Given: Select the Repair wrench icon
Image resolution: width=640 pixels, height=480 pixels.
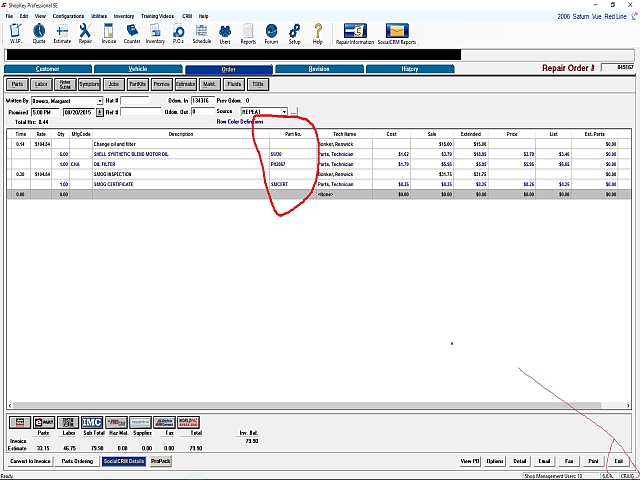Looking at the screenshot, I should pyautogui.click(x=85, y=33).
